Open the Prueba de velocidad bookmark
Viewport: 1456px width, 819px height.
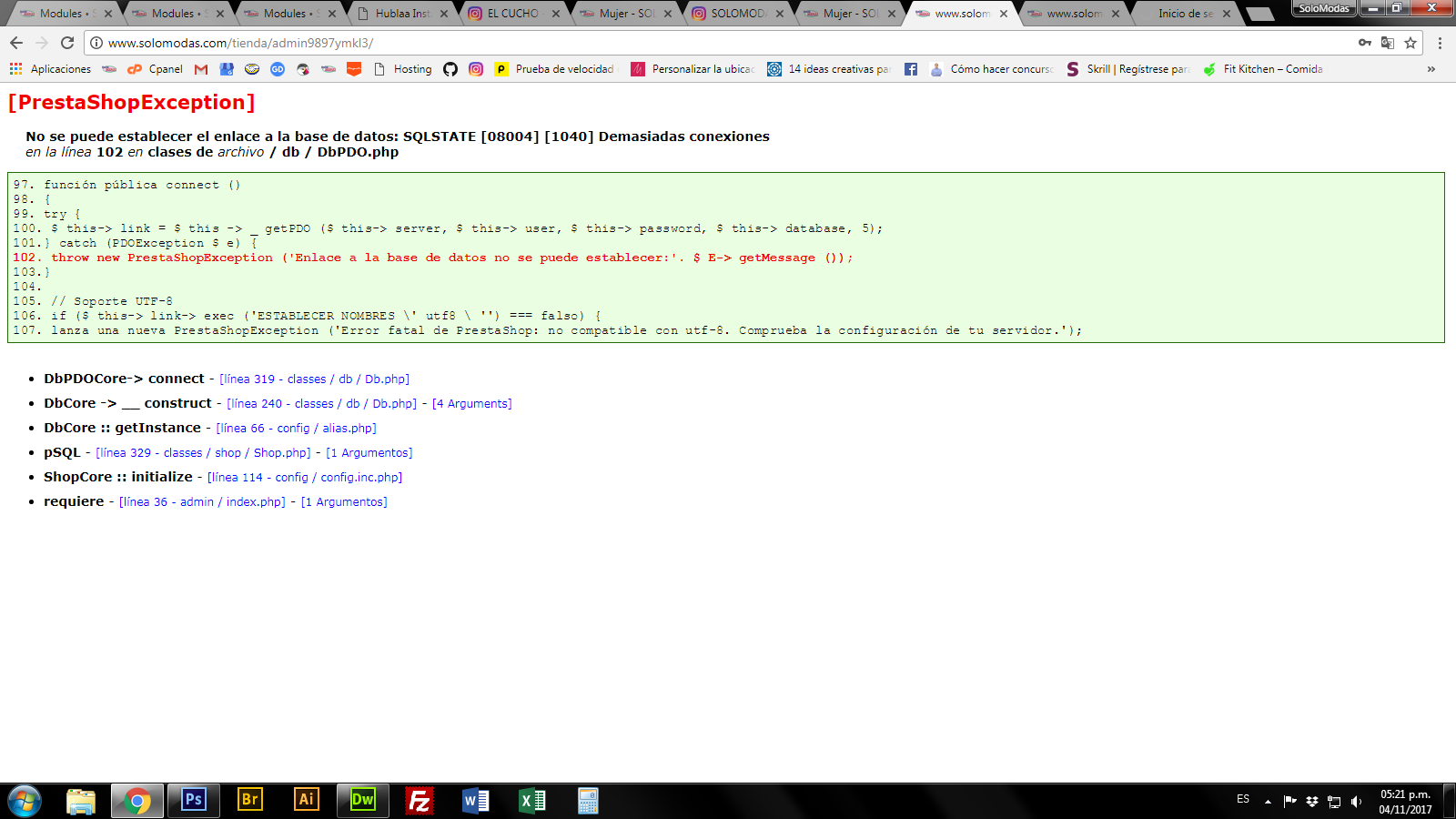[554, 69]
